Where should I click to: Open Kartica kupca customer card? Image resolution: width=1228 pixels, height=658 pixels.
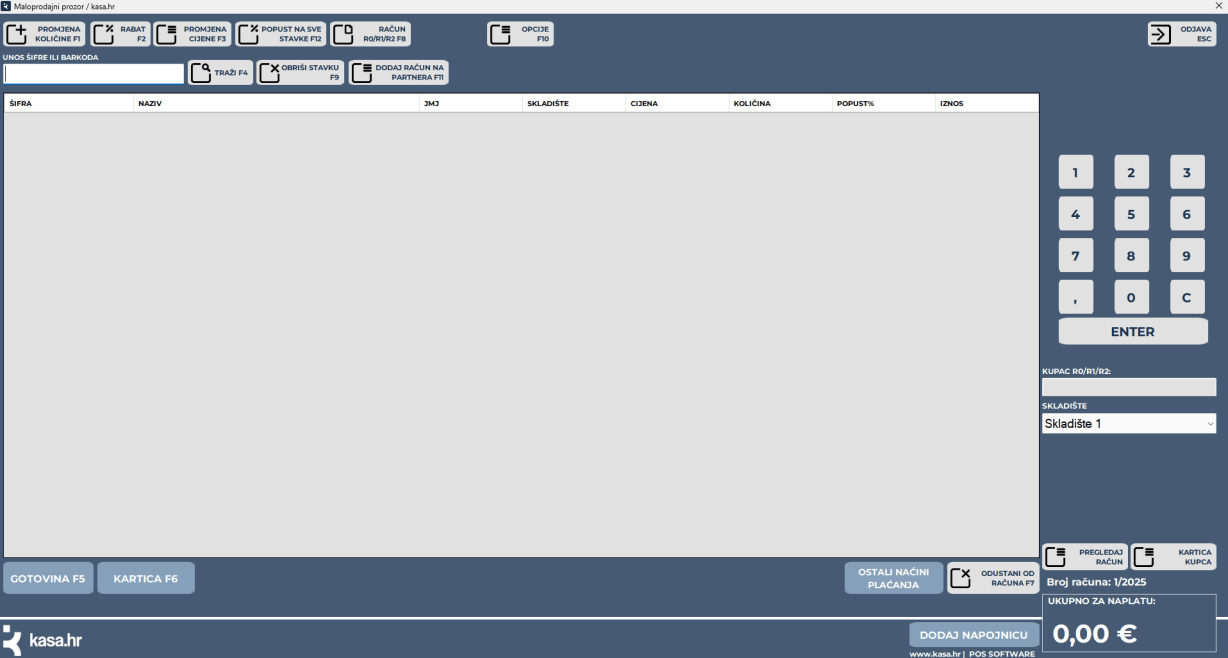coord(1173,557)
